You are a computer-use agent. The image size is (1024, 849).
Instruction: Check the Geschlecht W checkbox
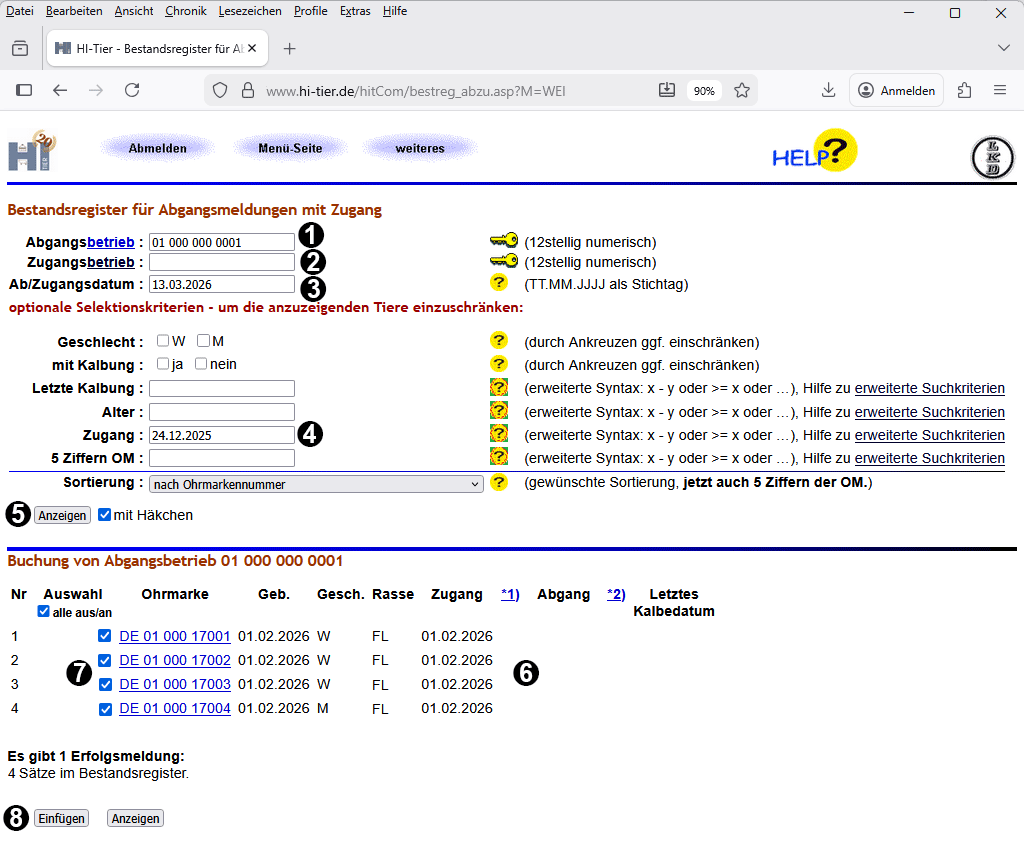(163, 341)
